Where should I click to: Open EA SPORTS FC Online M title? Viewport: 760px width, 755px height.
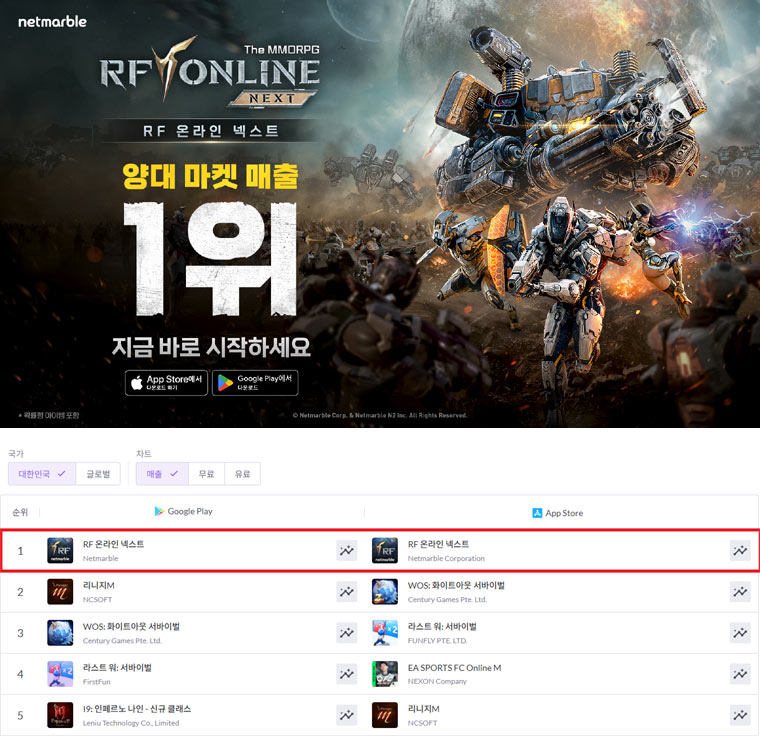(x=454, y=668)
